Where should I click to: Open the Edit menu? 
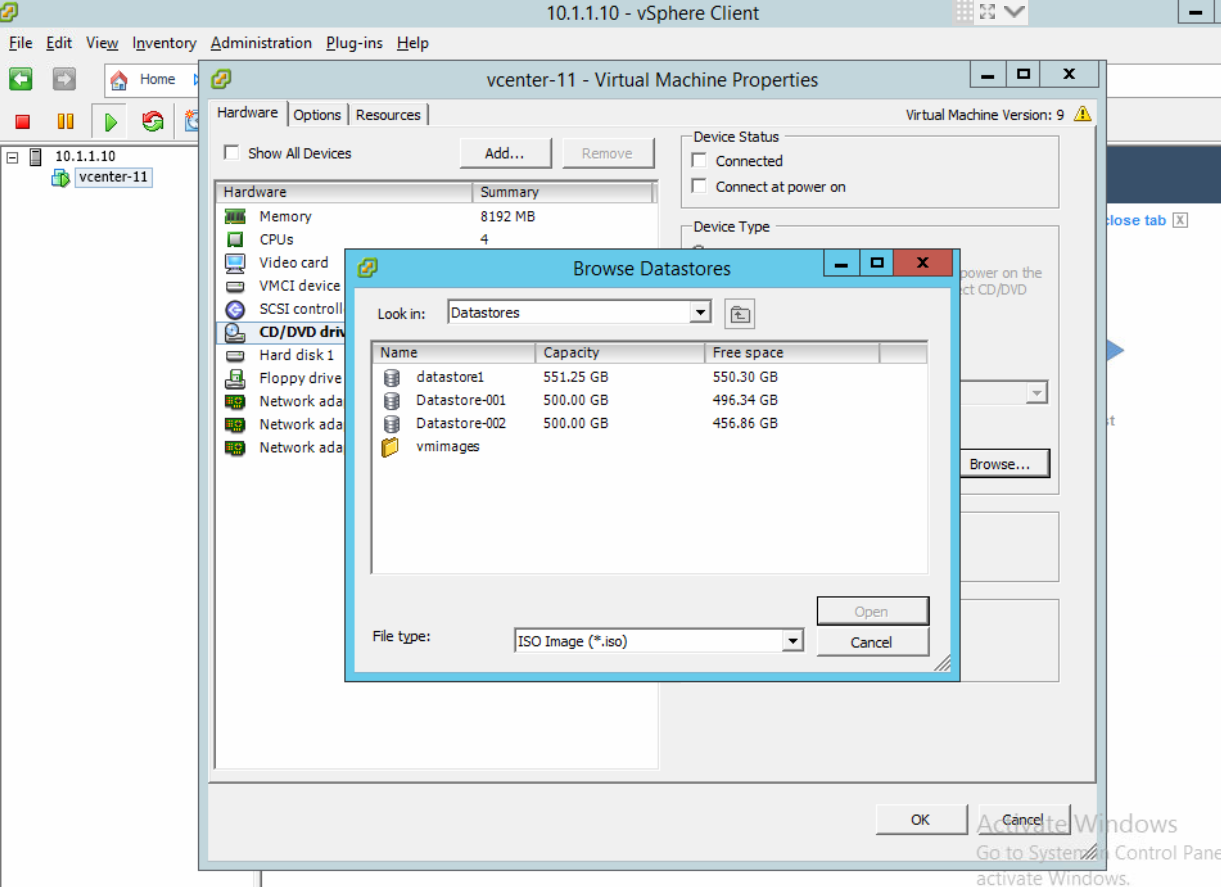pyautogui.click(x=59, y=43)
